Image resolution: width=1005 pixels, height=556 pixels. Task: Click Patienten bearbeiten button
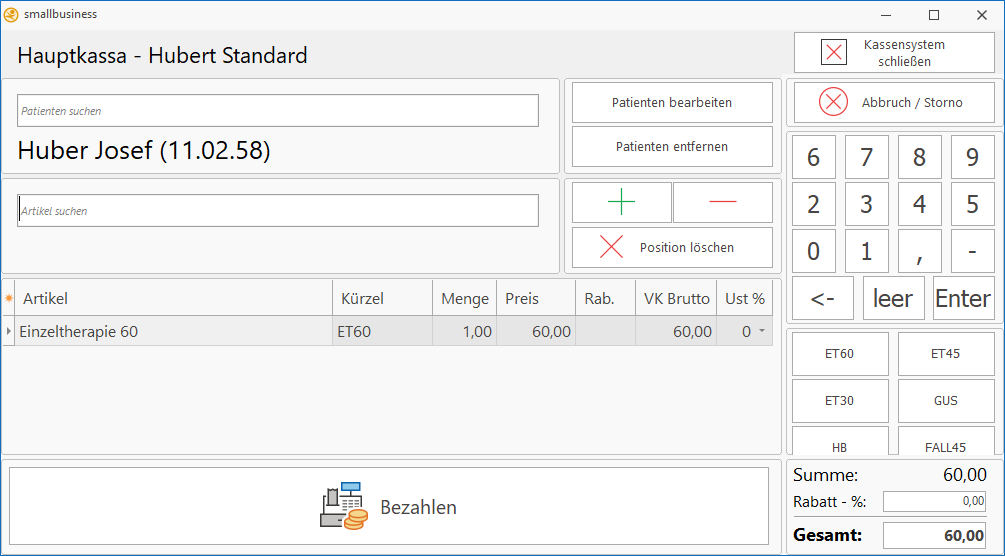pyautogui.click(x=672, y=103)
